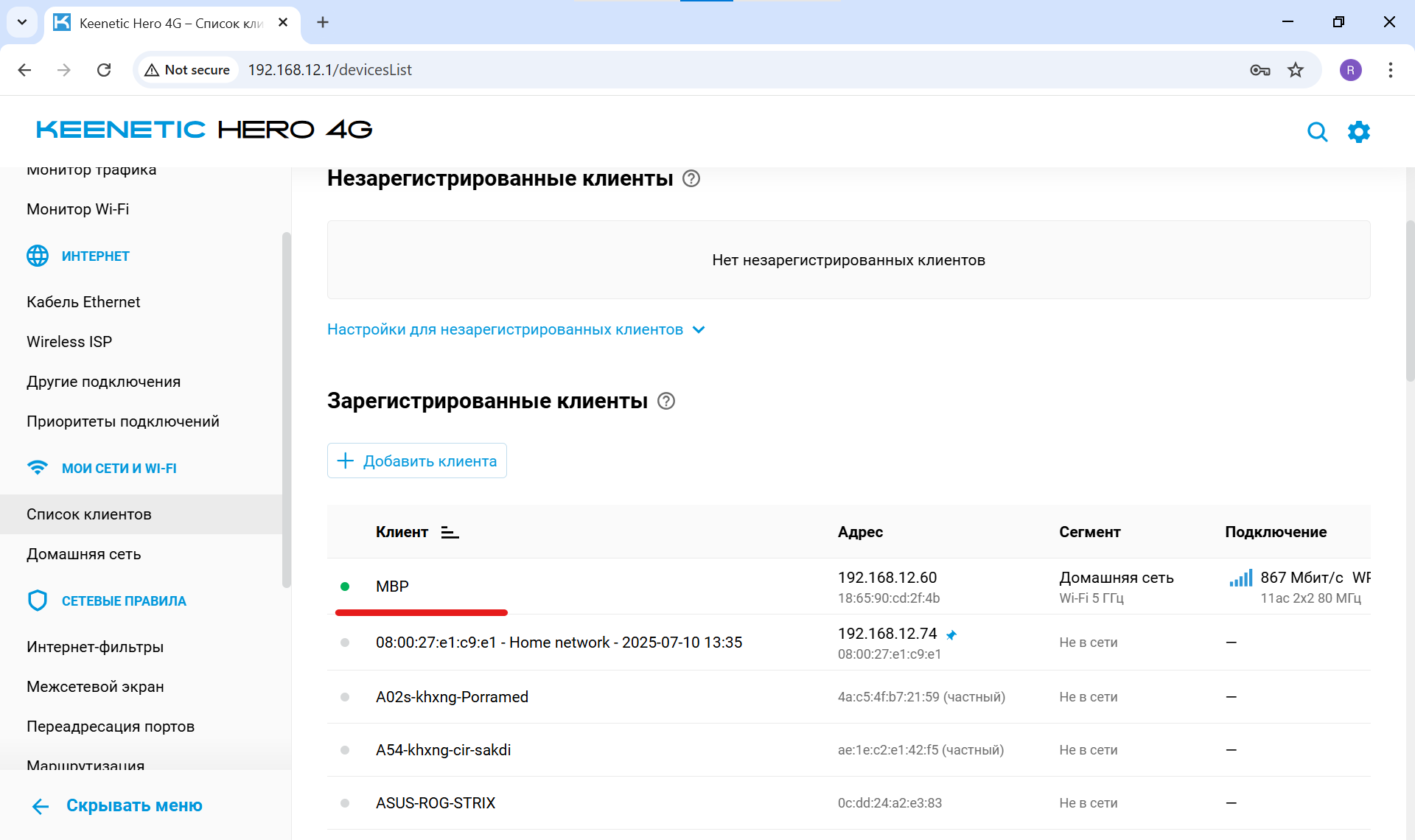Open search via magnifier icon
Viewport: 1415px width, 840px height.
(1318, 132)
